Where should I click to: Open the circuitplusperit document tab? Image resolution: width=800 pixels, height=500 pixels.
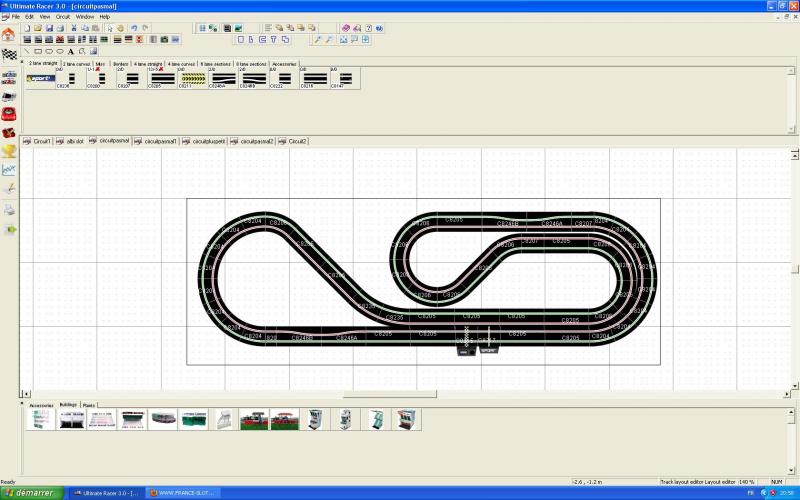pyautogui.click(x=207, y=141)
